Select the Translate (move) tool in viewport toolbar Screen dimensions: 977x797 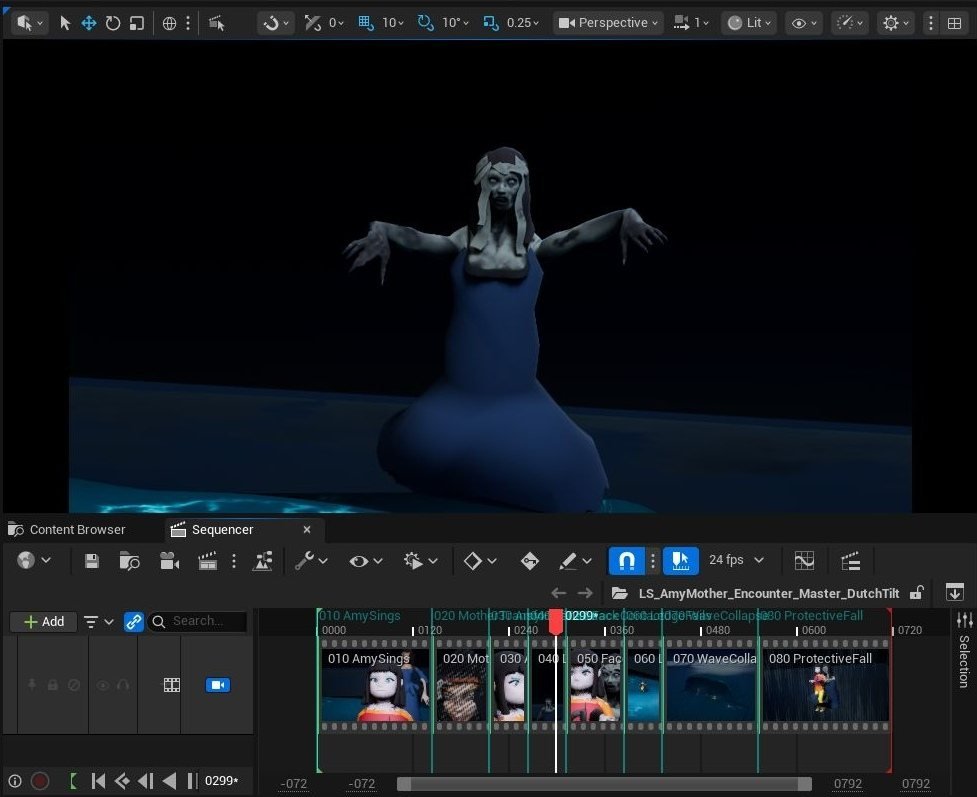point(88,23)
